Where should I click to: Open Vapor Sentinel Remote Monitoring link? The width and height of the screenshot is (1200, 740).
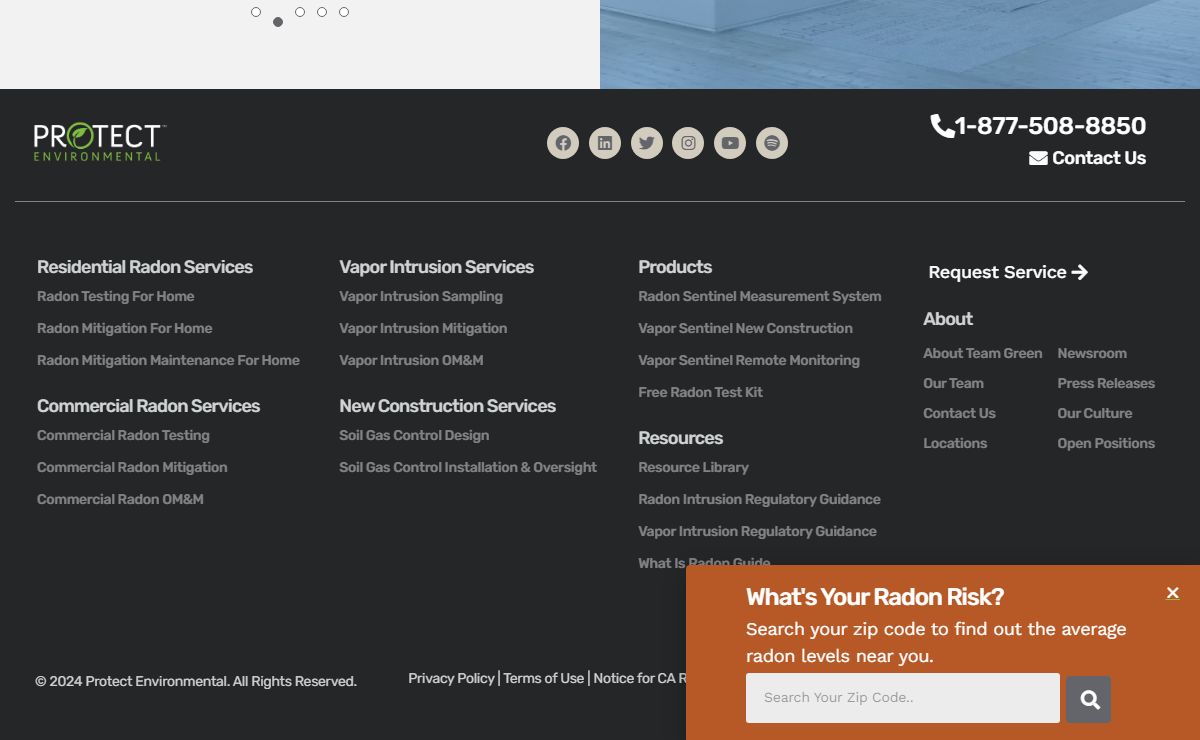click(x=749, y=360)
